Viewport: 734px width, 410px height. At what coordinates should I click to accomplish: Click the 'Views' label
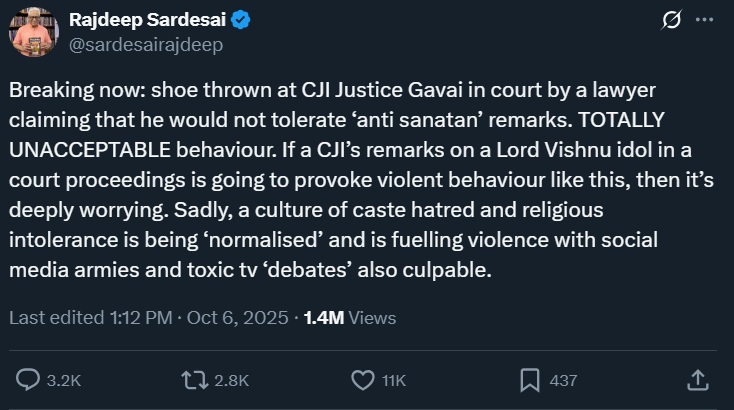[372, 317]
